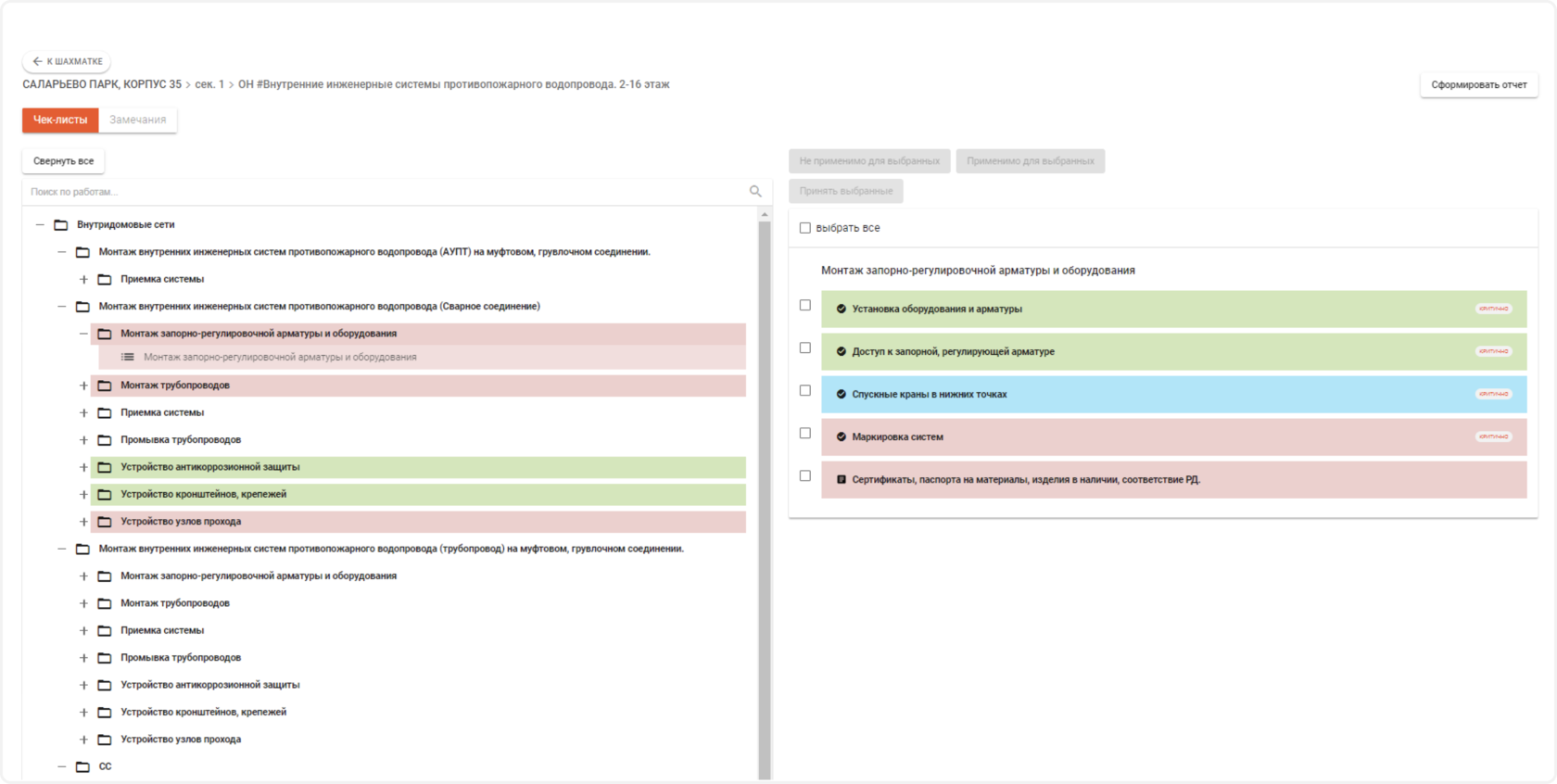Expand Устройство антикоррозионной защиты green folder
Viewport: 1557px width, 784px height.
[x=83, y=467]
